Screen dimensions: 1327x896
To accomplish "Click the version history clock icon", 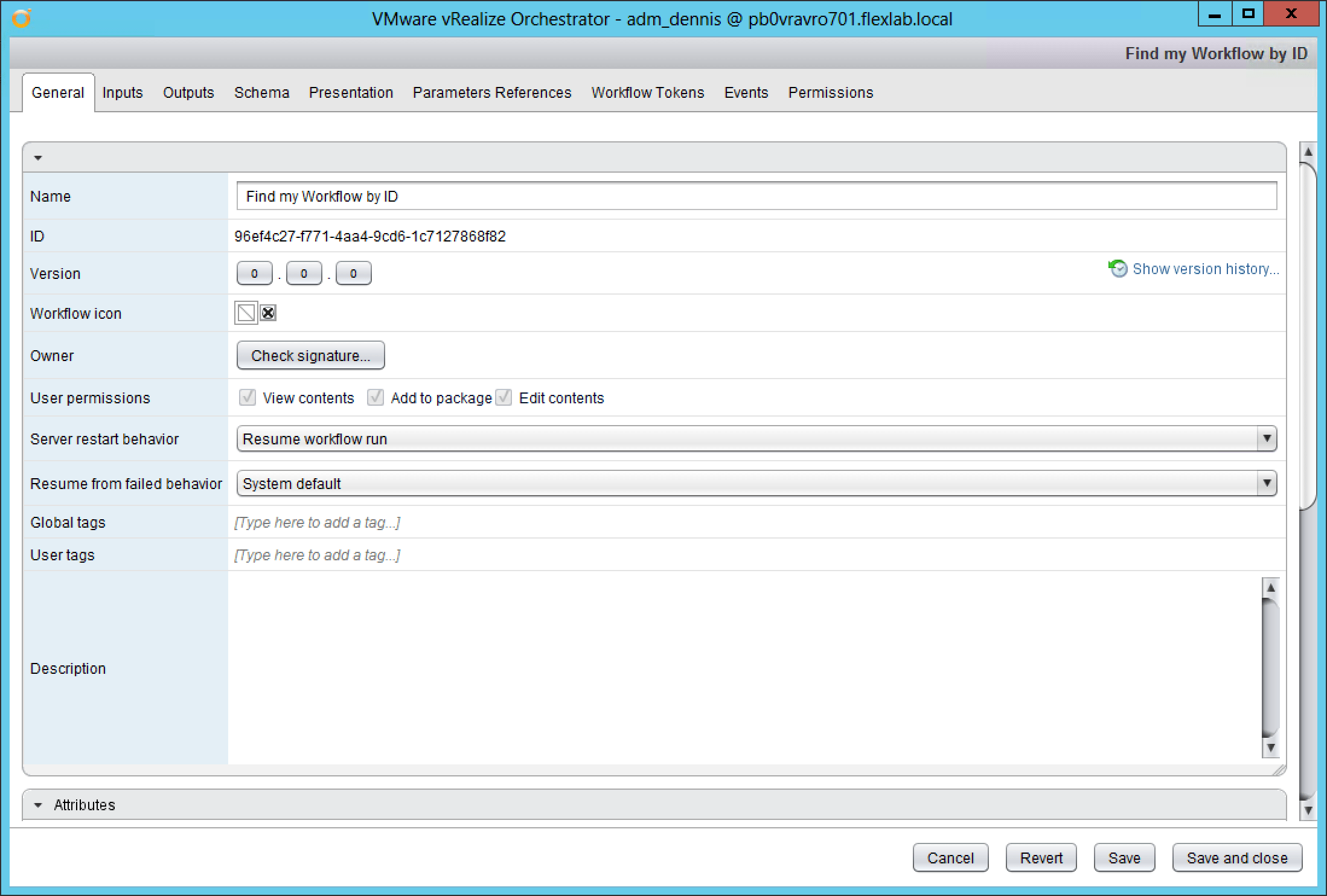I will pos(1118,268).
